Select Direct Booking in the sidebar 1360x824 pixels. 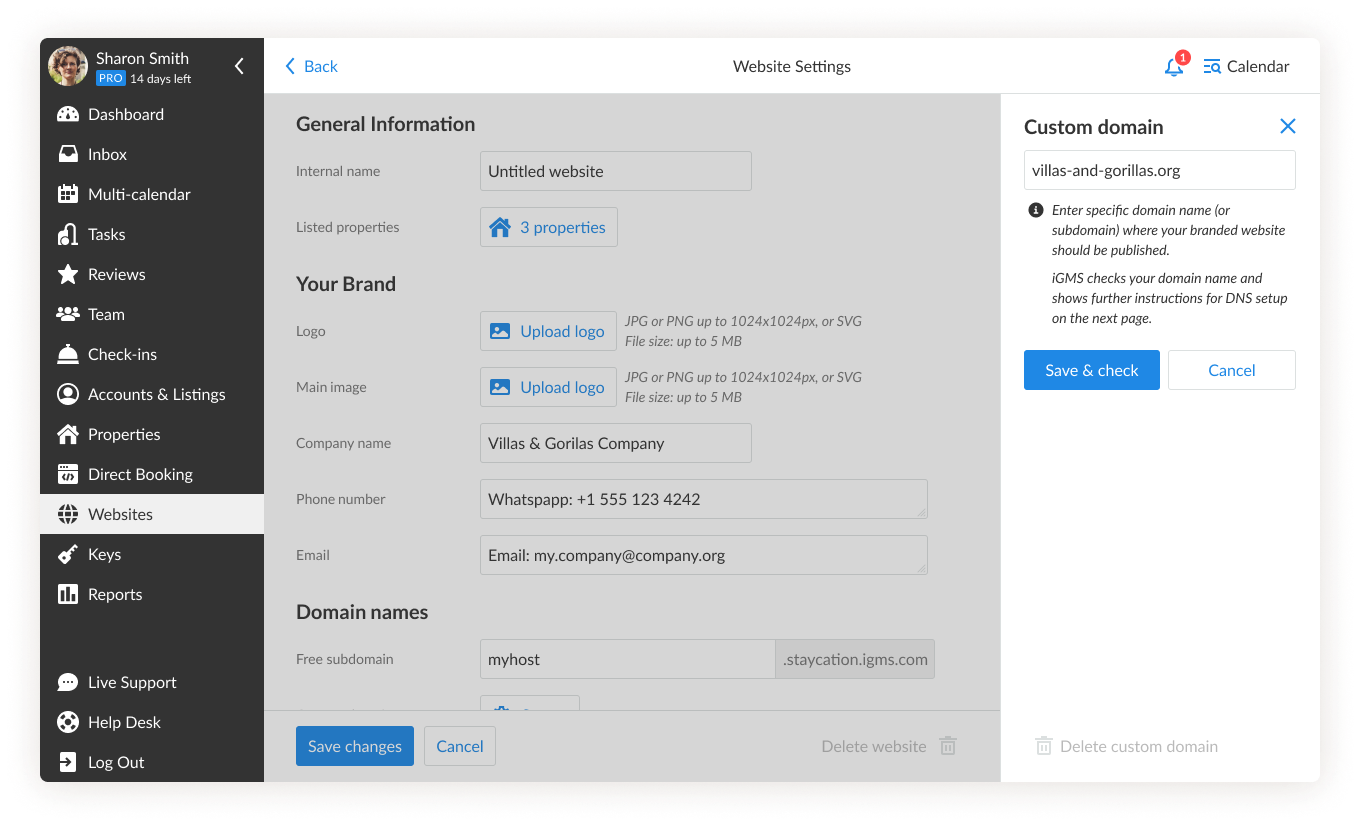click(x=140, y=474)
